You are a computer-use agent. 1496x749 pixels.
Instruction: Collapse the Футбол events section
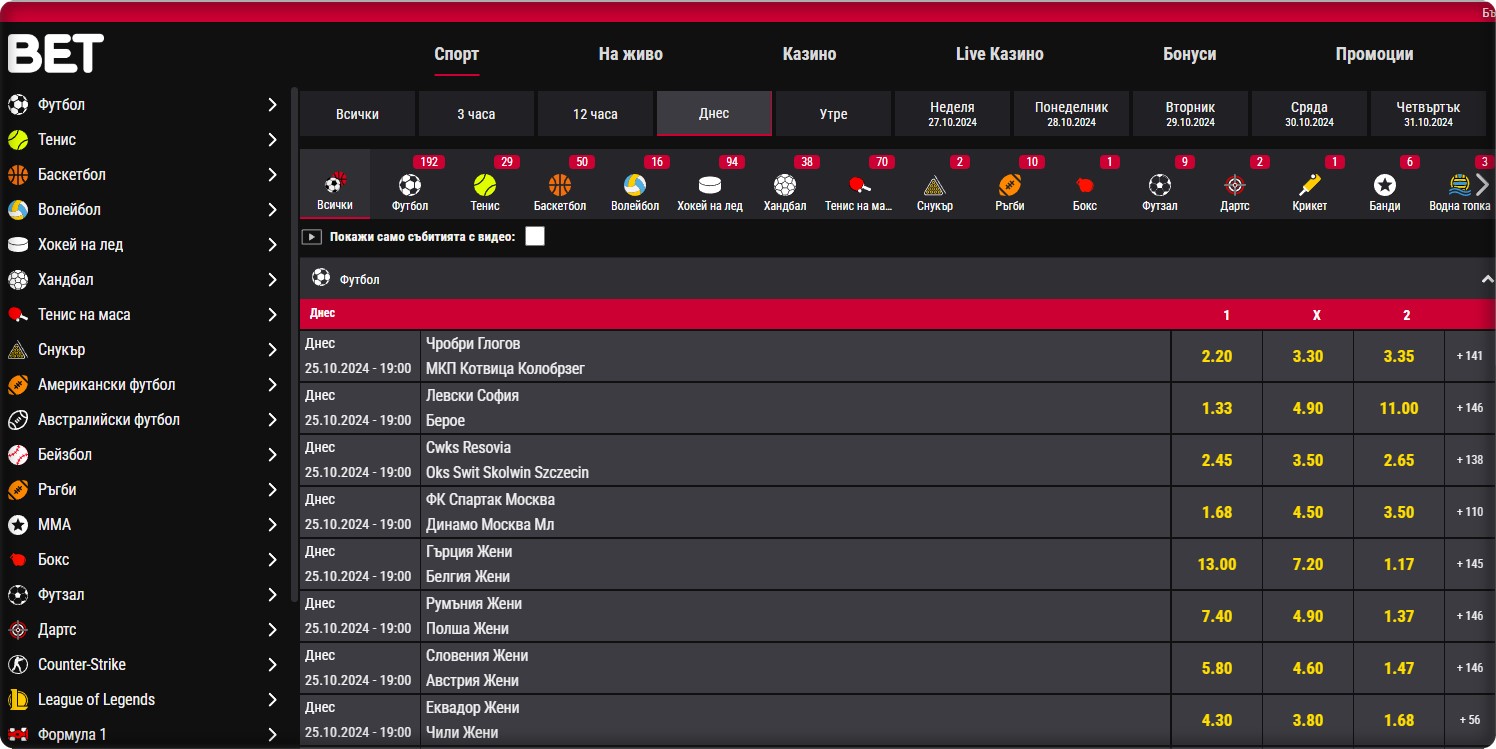point(1486,280)
